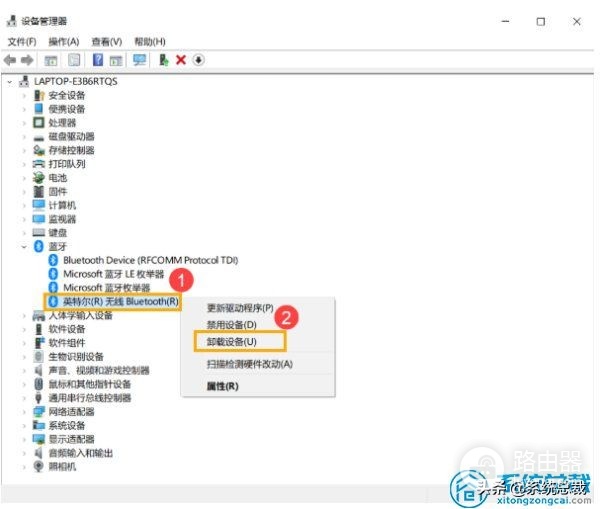
Task: Select the 软件设备 tree row
Action: click(x=67, y=329)
